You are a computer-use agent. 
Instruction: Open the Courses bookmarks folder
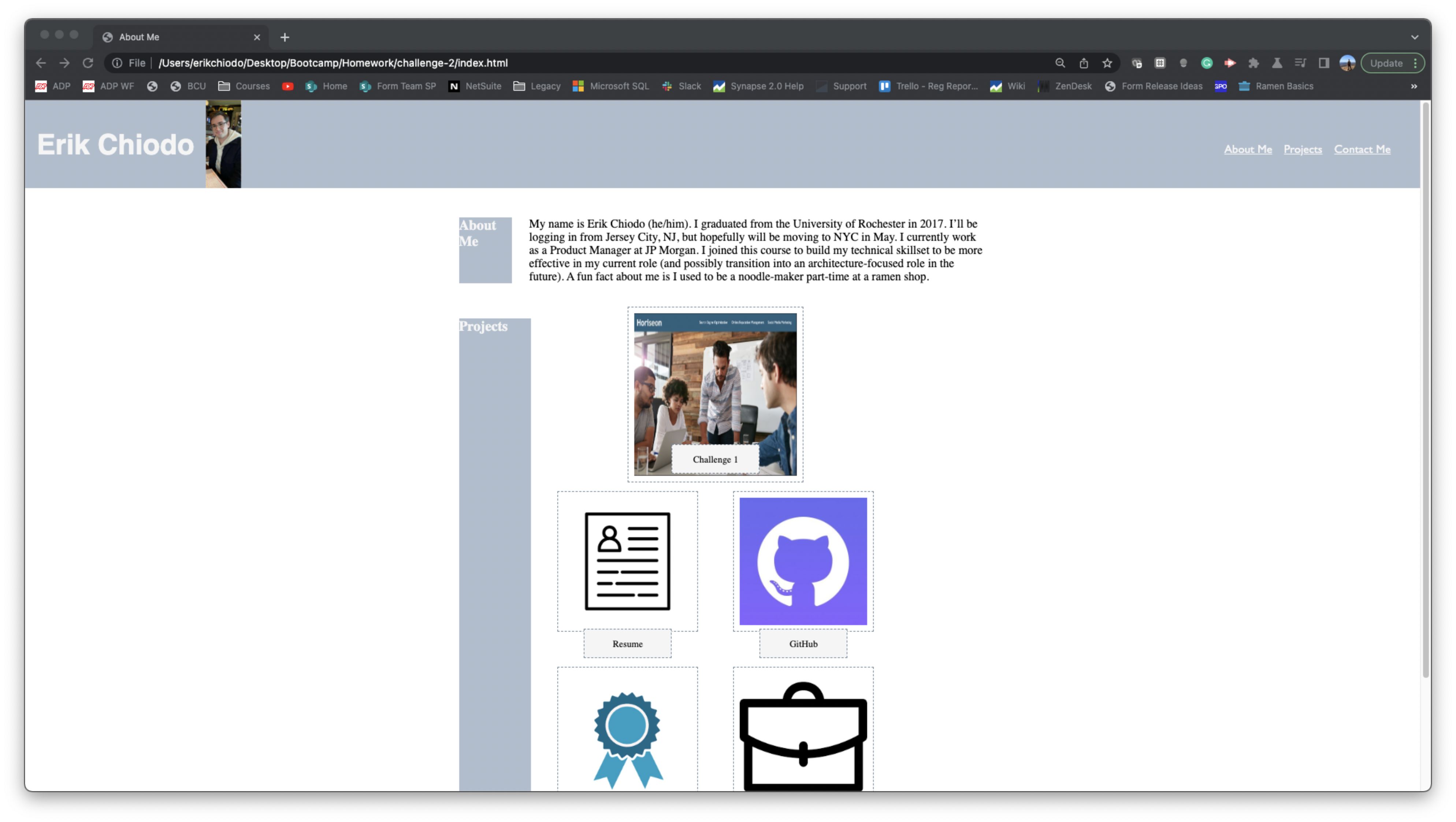click(244, 86)
